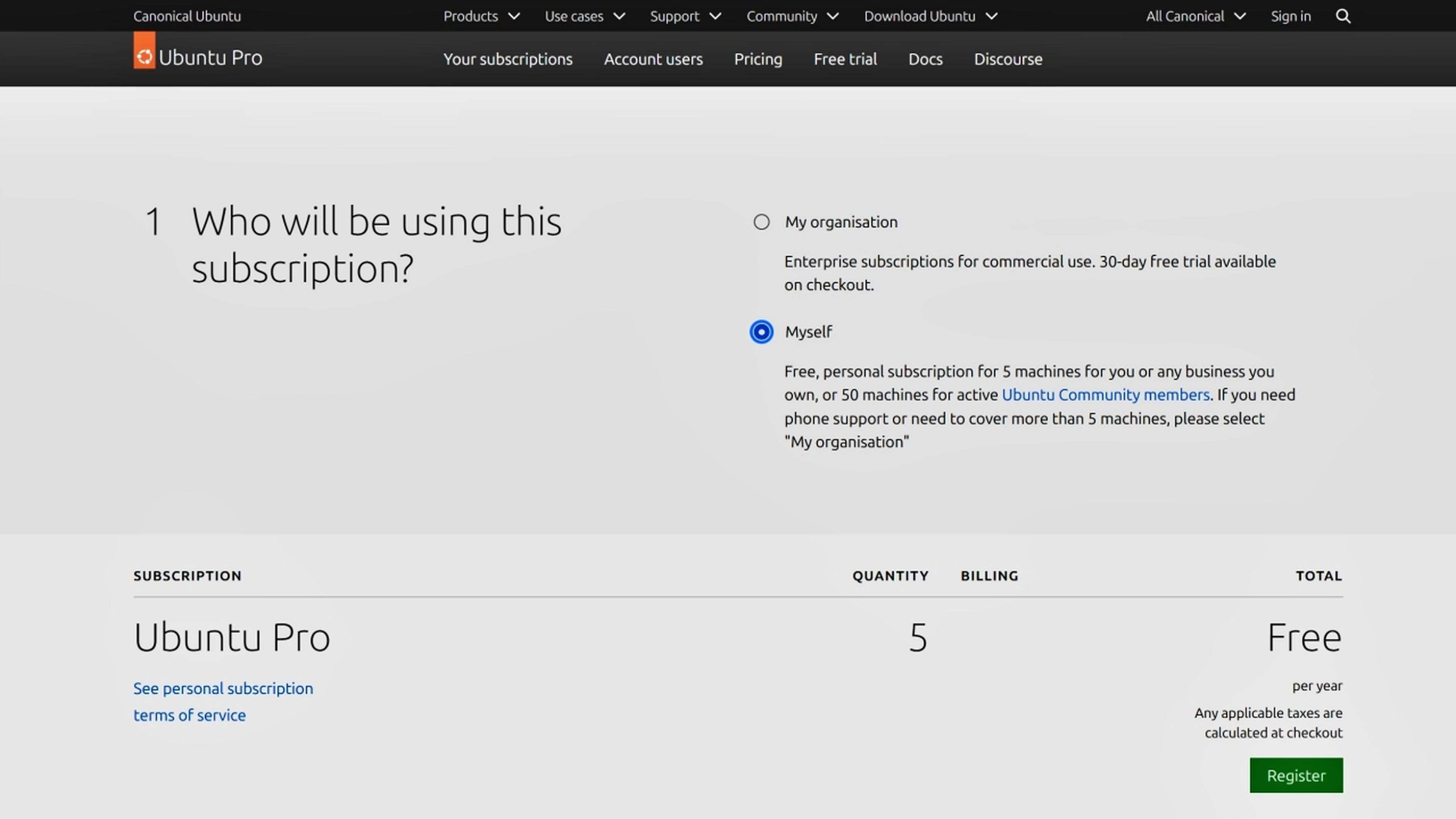The image size is (1456, 819).
Task: Open personal subscription terms of service
Action: (223, 701)
